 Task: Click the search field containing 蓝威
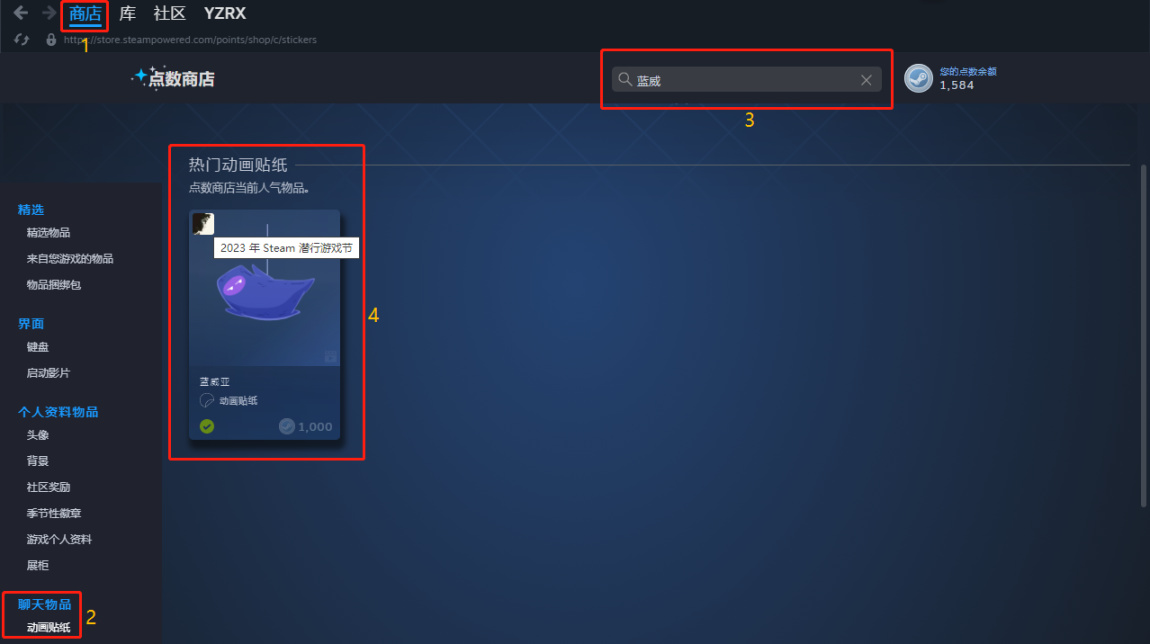tap(747, 79)
